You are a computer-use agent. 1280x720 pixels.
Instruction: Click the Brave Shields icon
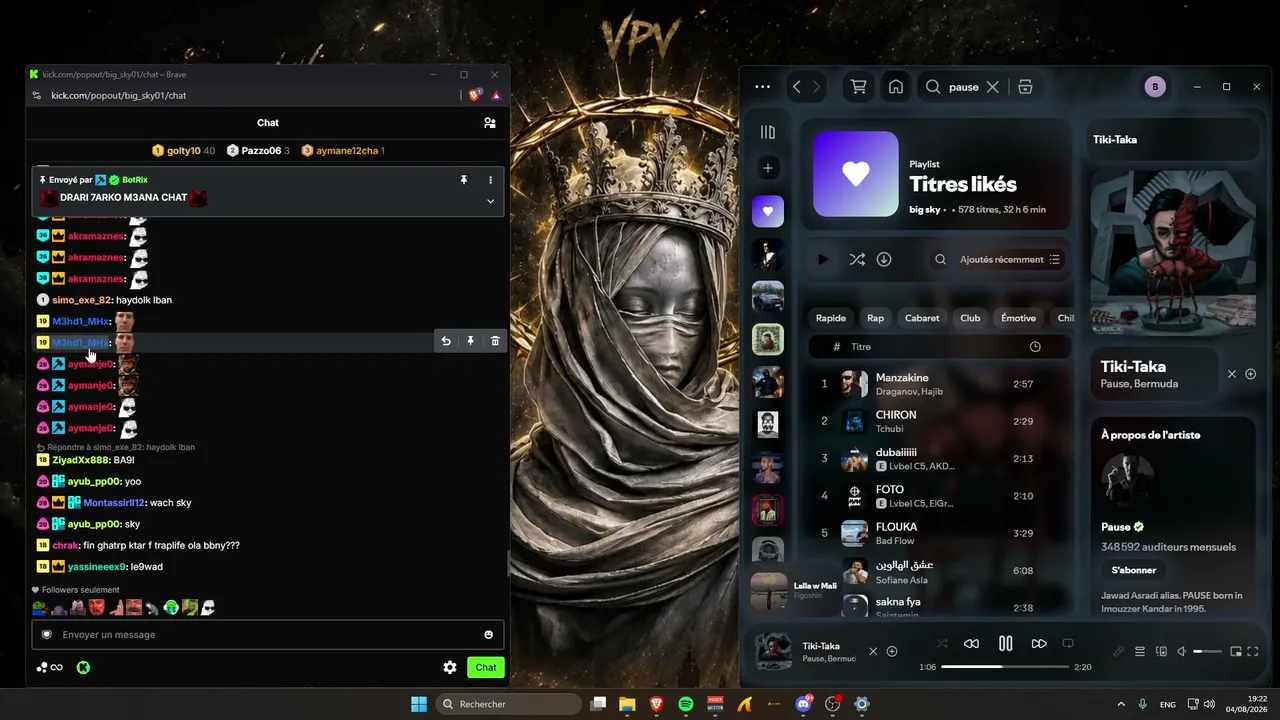(475, 95)
